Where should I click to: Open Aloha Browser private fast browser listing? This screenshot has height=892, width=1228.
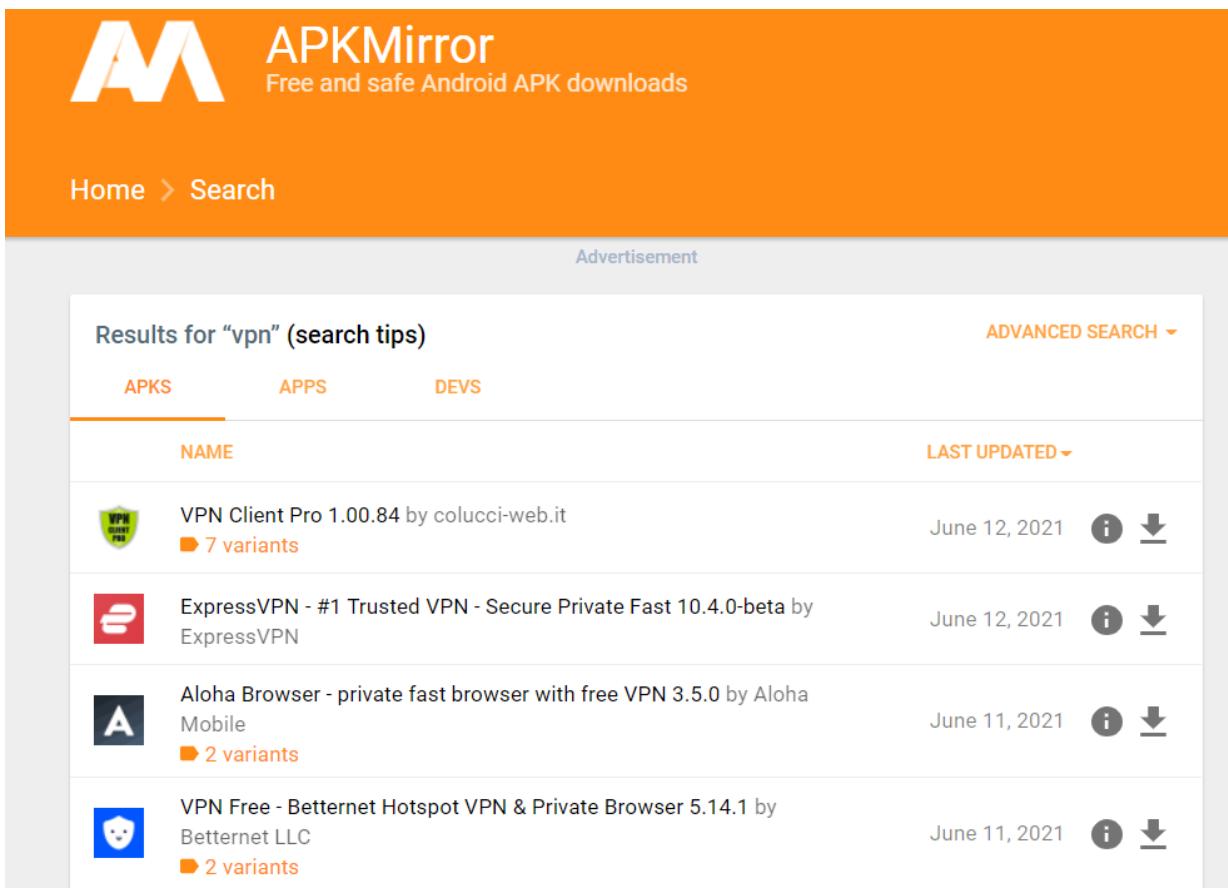tap(450, 697)
